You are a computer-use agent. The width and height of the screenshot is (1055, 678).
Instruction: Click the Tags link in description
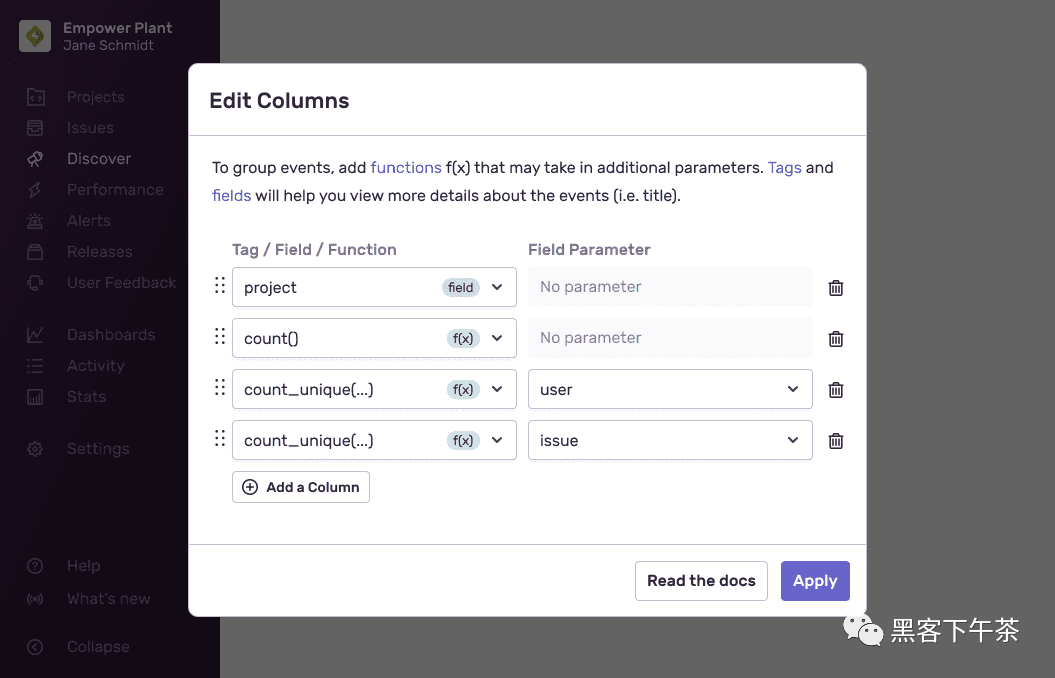(785, 168)
